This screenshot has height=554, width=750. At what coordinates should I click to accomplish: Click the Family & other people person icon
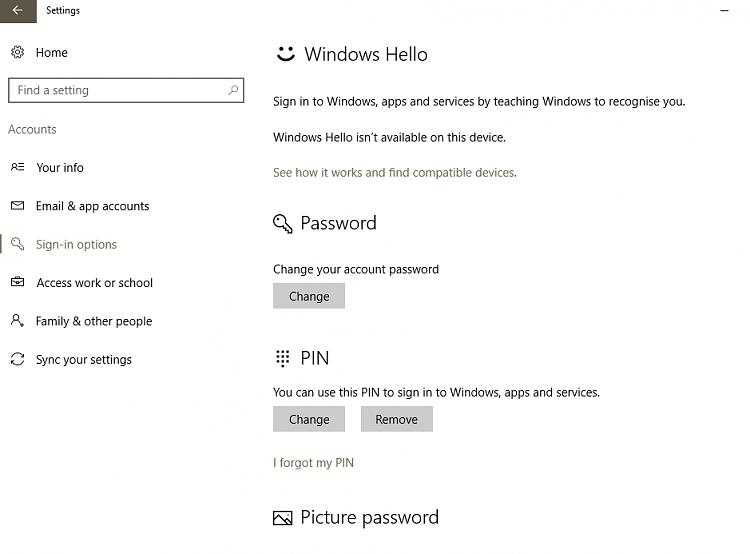(18, 321)
